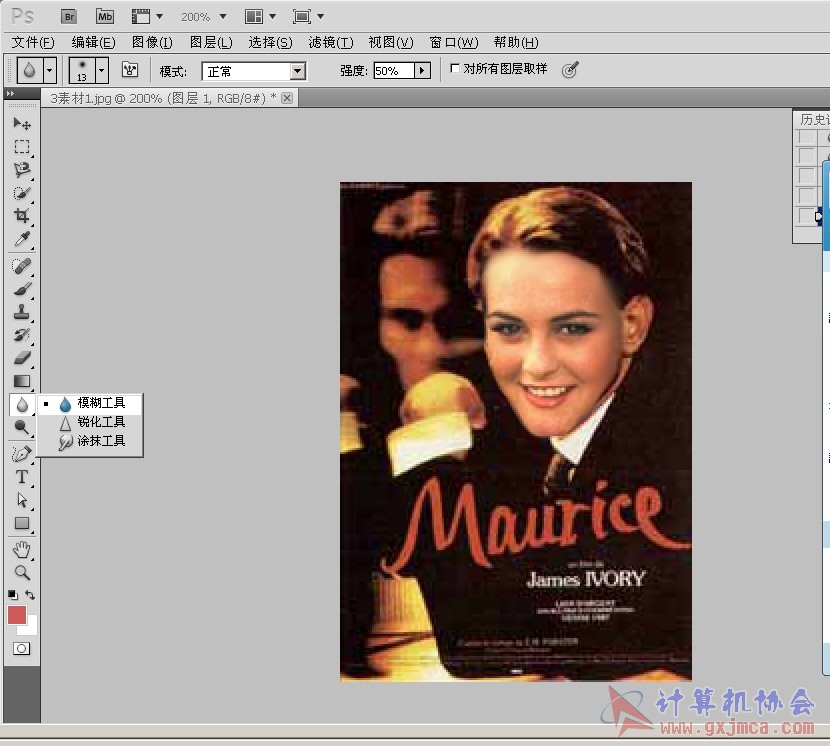The width and height of the screenshot is (830, 746).
Task: Open the 强度 slider popup arrow
Action: (x=422, y=70)
